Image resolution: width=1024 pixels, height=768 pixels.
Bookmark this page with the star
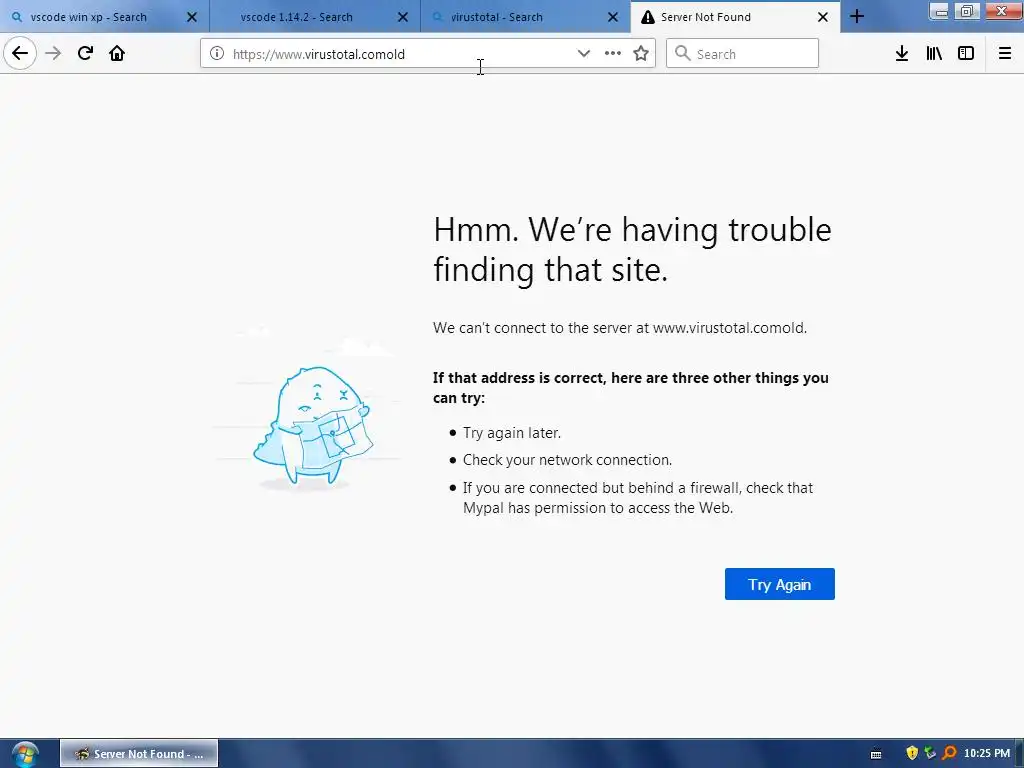tap(641, 54)
